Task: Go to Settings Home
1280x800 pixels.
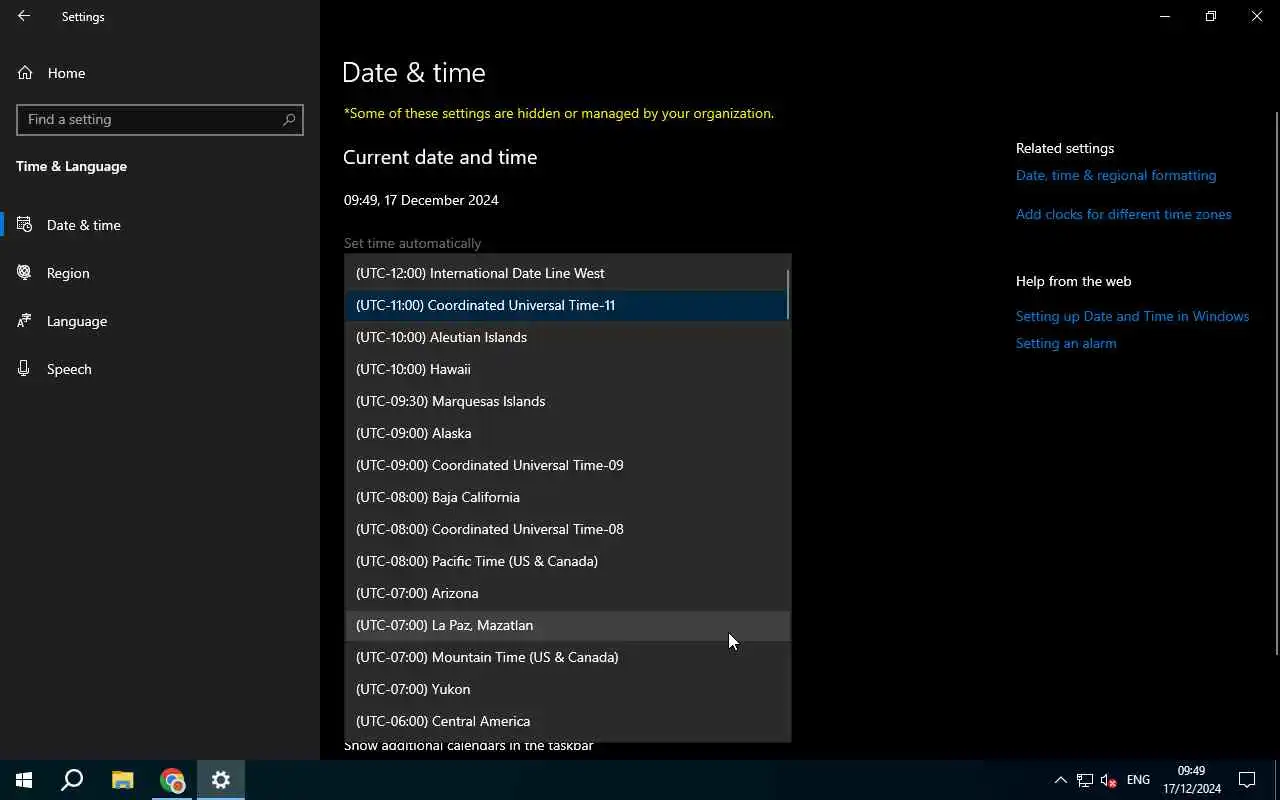Action: click(x=66, y=73)
